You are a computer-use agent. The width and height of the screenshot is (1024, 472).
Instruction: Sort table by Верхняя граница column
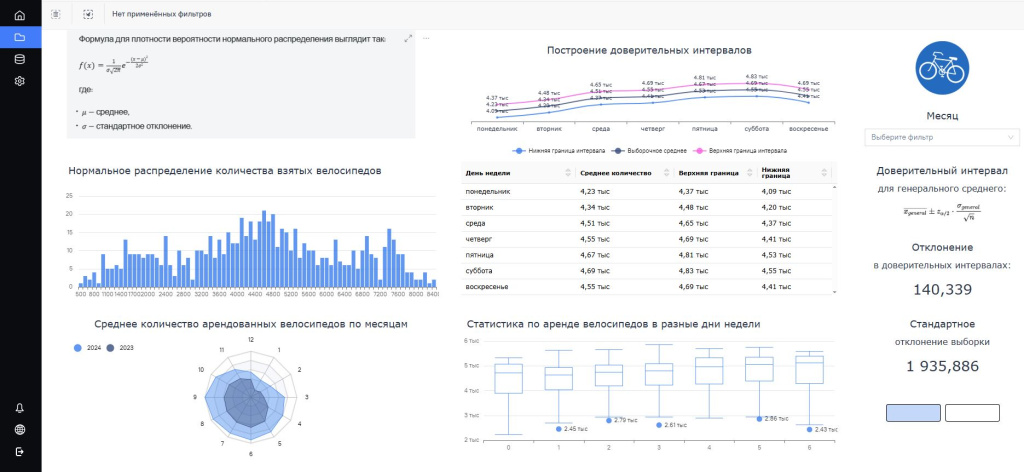(749, 173)
